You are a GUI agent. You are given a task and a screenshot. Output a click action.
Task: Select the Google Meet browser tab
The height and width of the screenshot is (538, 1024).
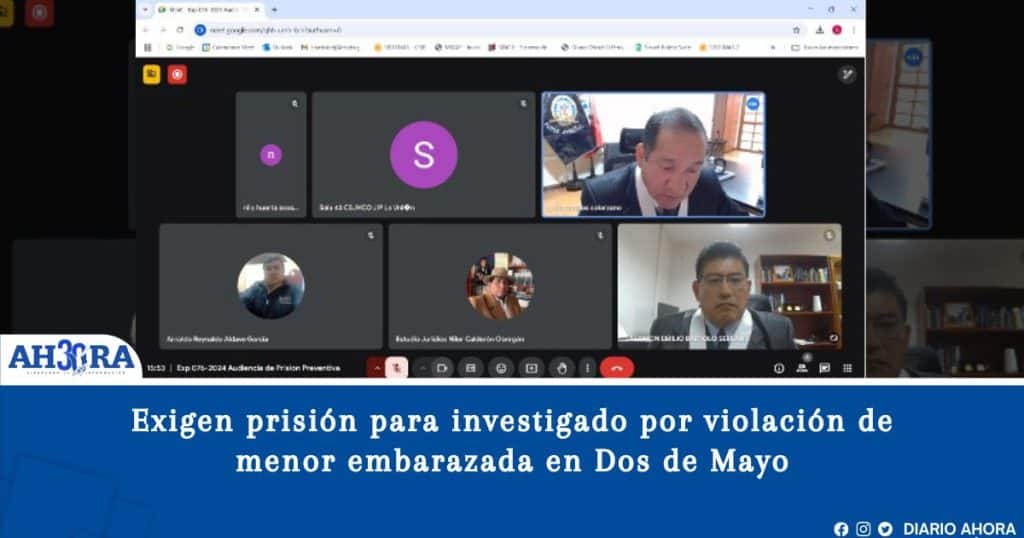[208, 9]
